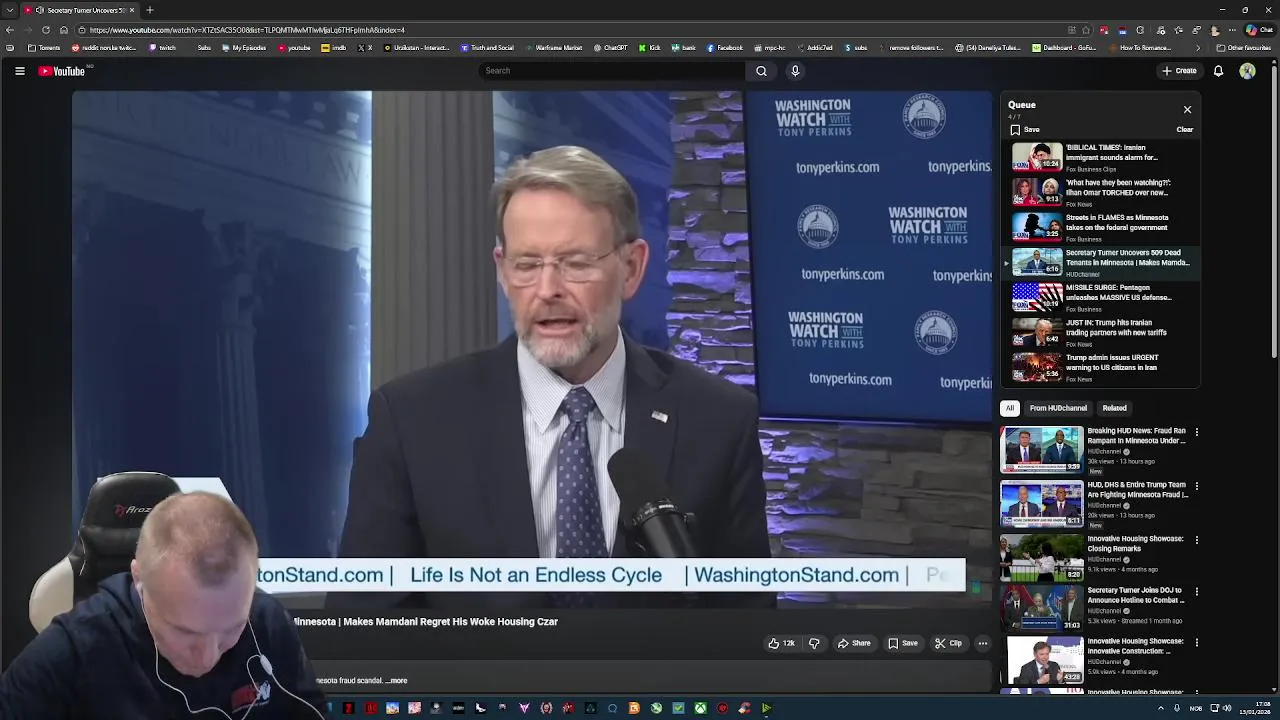Focus the YouTube search field
This screenshot has height=720, width=1280.
(612, 71)
